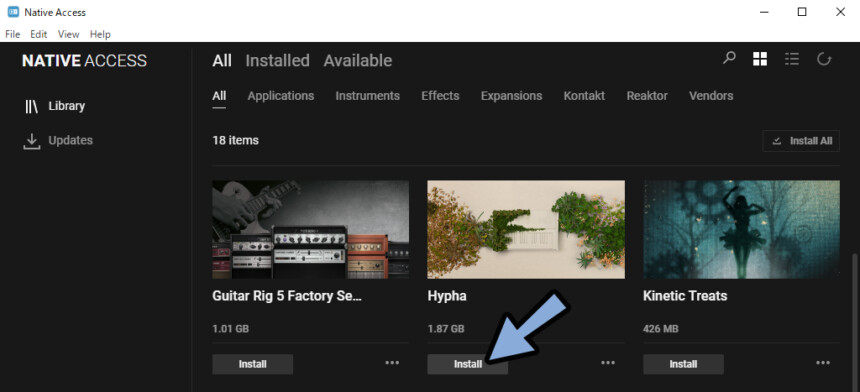This screenshot has width=860, height=392.
Task: Click the 'Guitar Rig 5 Factory Se...' title
Action: click(x=287, y=296)
